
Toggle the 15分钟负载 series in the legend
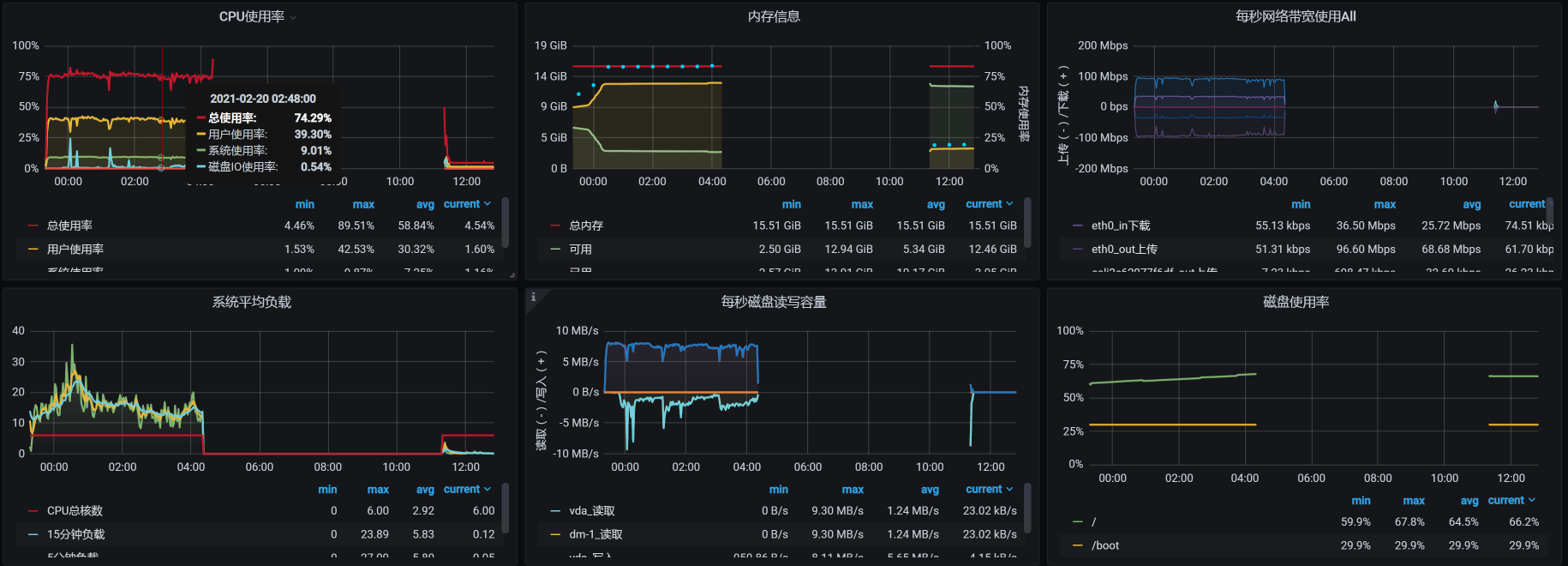[x=75, y=534]
